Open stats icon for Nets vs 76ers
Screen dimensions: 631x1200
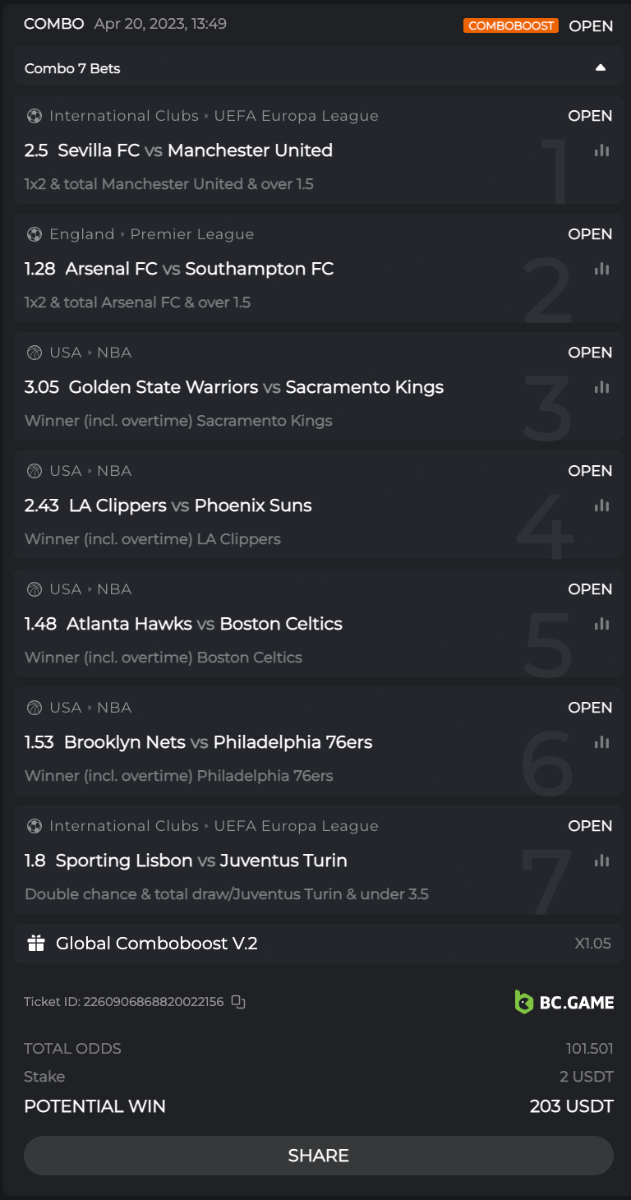tap(601, 742)
